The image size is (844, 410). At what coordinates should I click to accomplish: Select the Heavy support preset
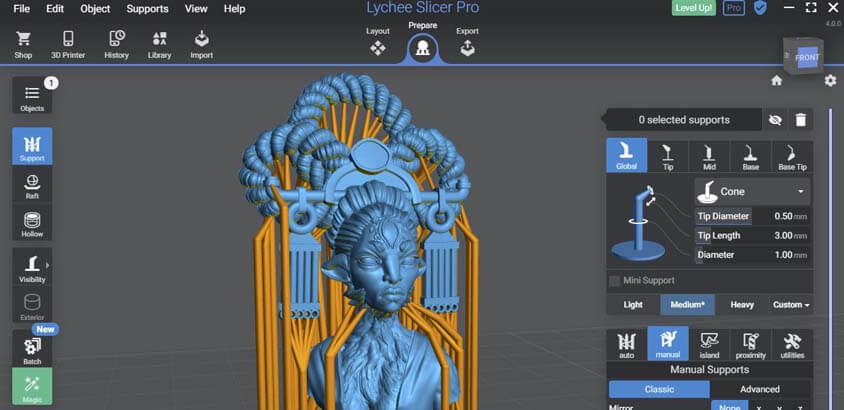click(x=742, y=305)
